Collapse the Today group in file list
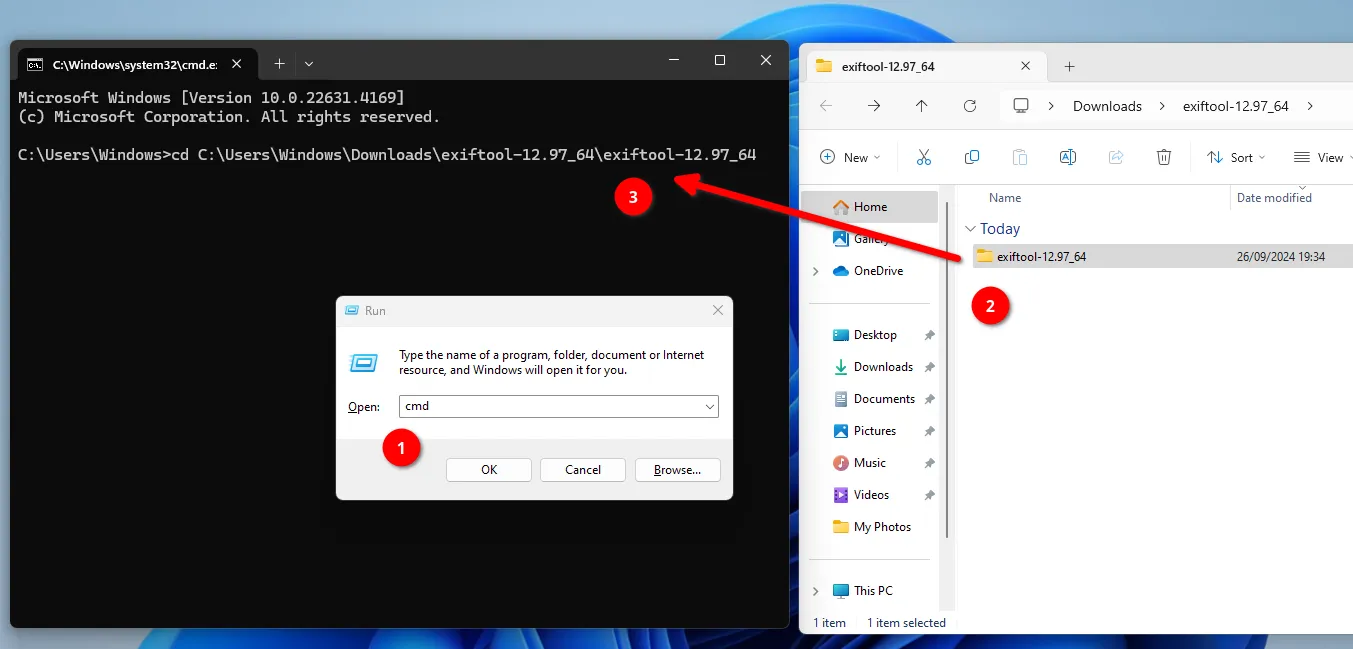 (969, 228)
